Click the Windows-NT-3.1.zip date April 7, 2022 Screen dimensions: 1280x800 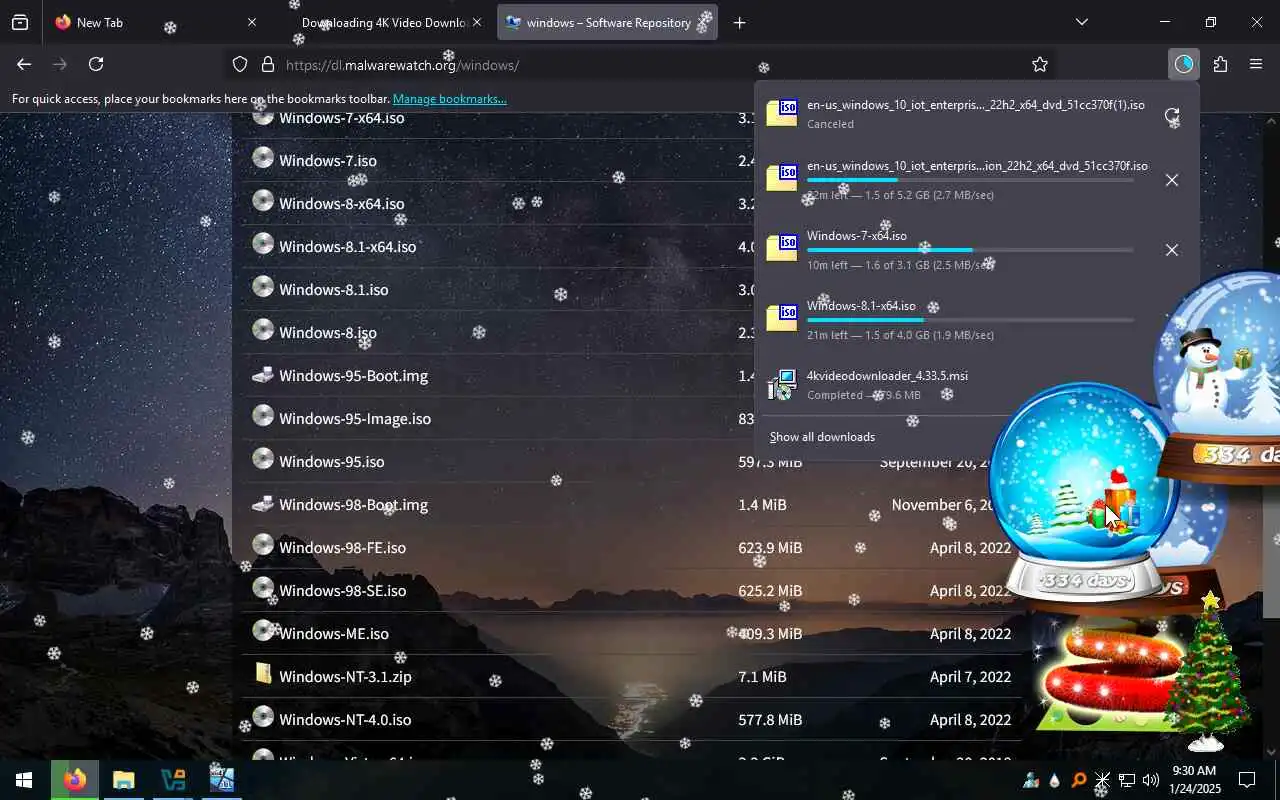[x=970, y=676]
